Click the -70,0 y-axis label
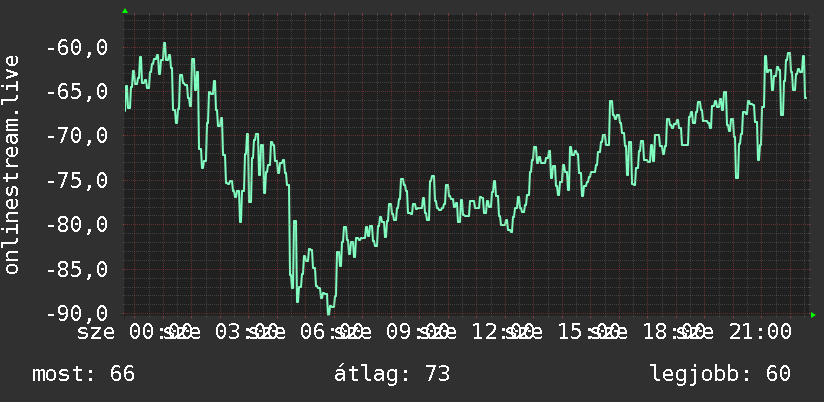The height and width of the screenshot is (402, 824). (77, 136)
